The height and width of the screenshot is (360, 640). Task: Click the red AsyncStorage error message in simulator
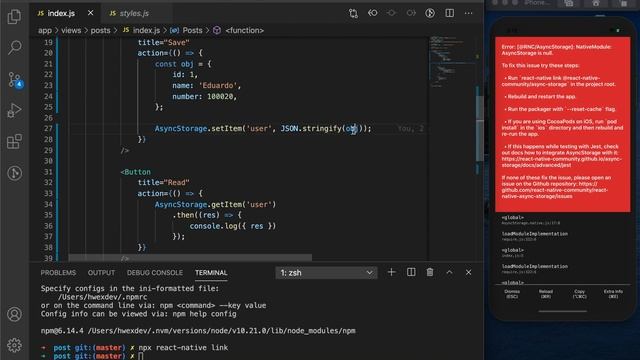pos(562,124)
